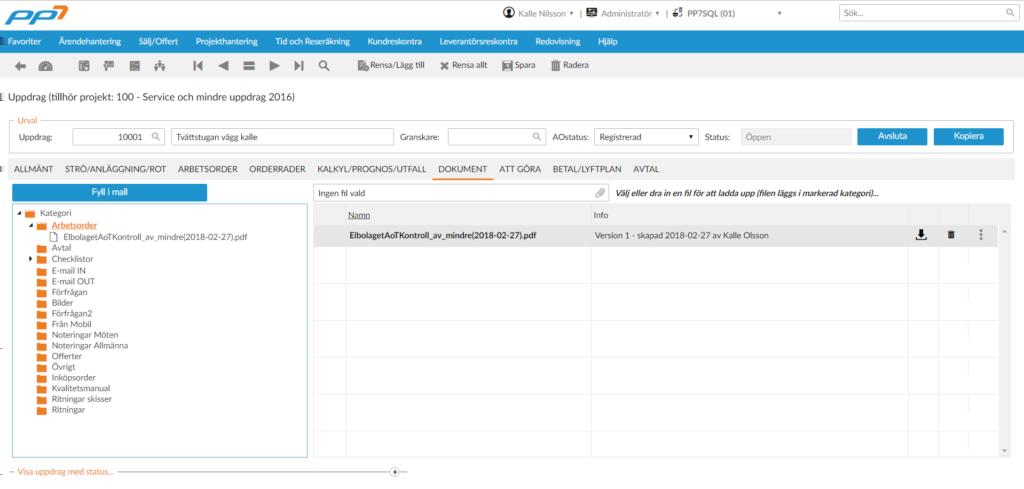
Task: Delete the ElbolagetAoTKontroll PDF with the trash icon
Action: 951,235
